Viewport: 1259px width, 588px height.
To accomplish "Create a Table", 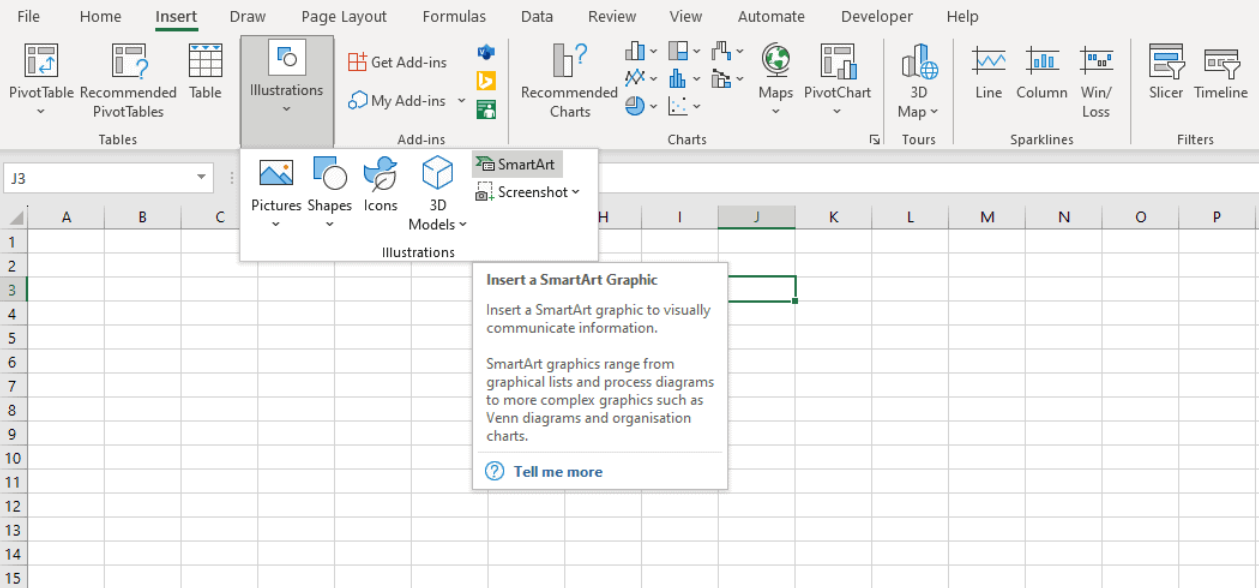I will click(x=205, y=80).
